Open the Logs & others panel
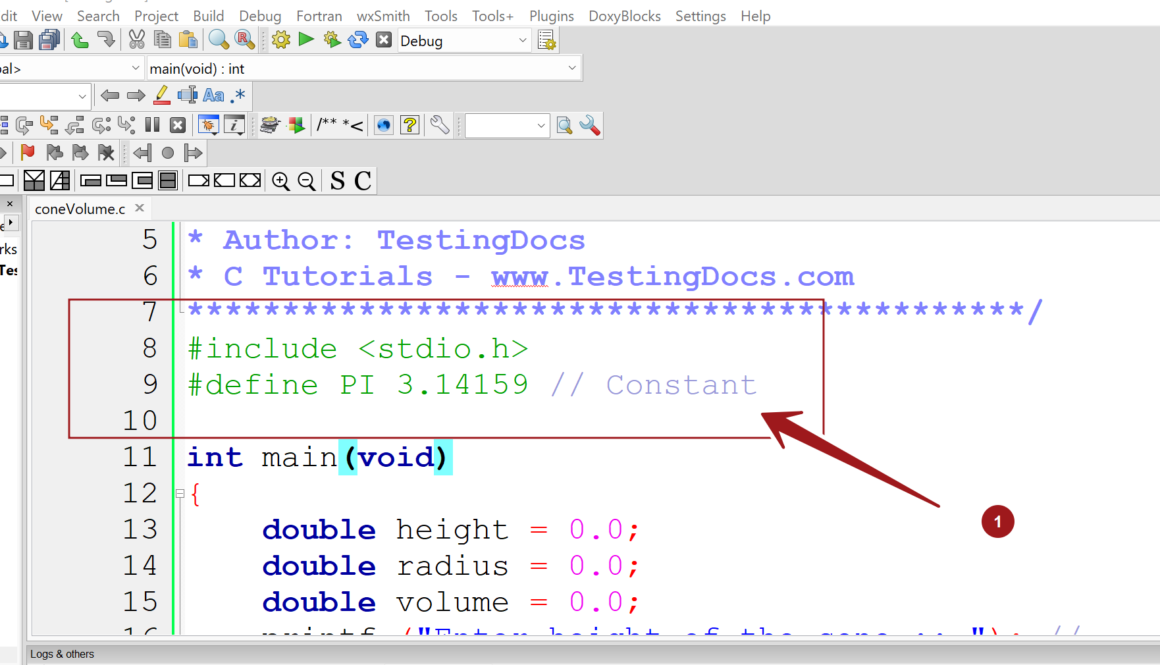The image size is (1160, 665). point(60,654)
